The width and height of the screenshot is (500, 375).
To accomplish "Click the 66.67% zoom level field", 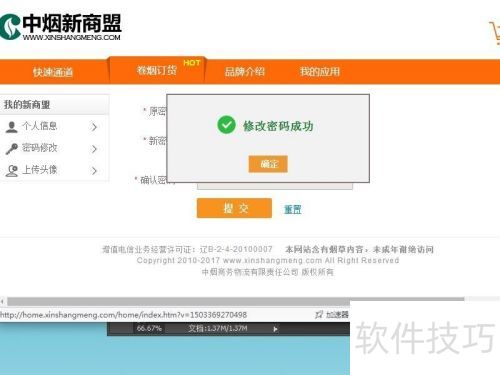I will click(x=149, y=328).
